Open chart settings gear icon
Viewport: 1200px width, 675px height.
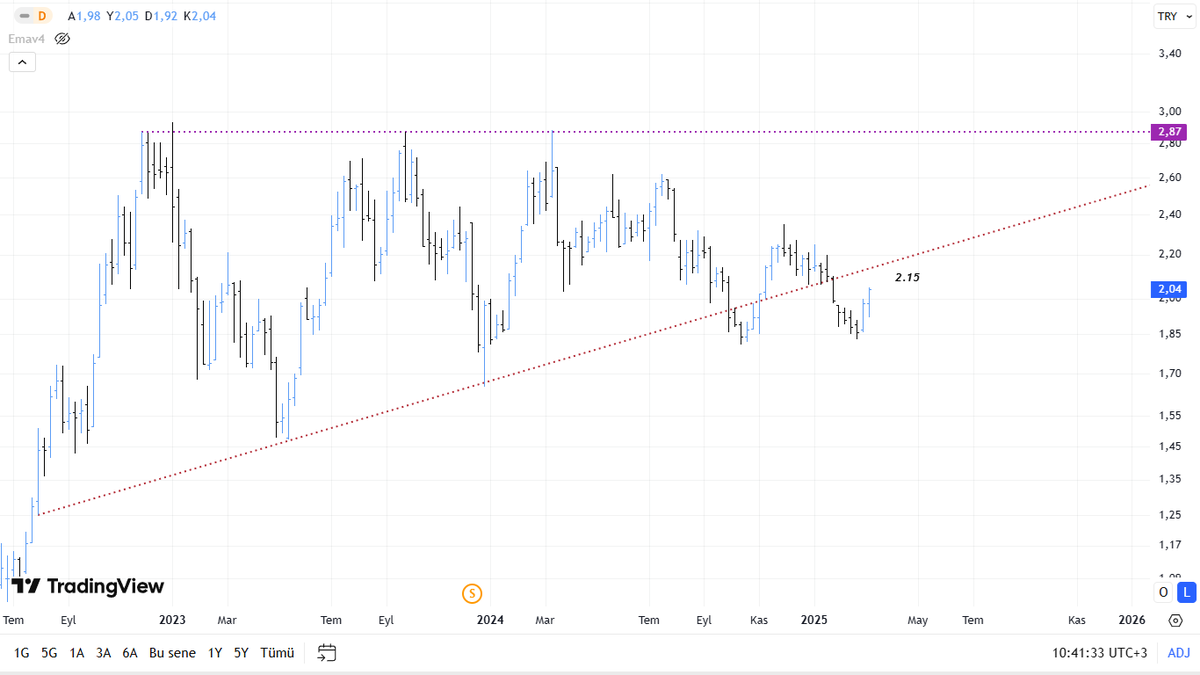(1175, 620)
